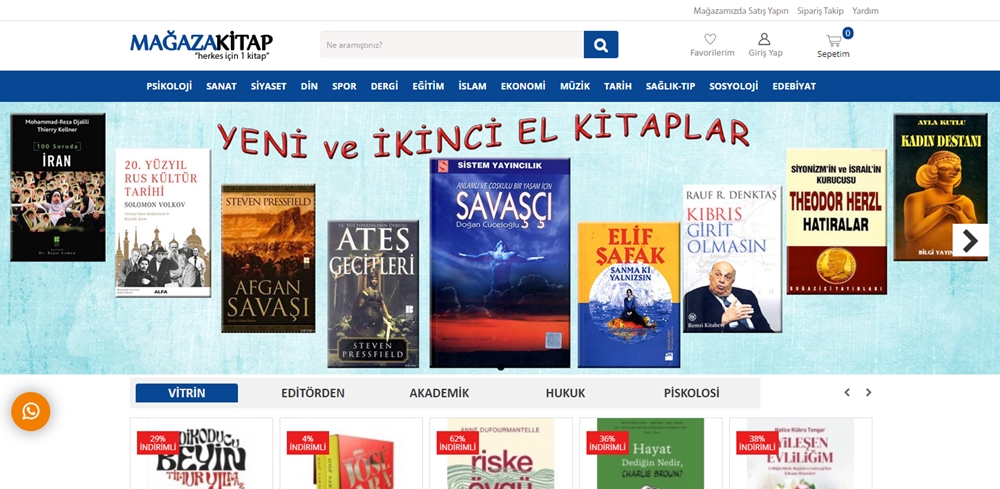Click the cart item count badge
1000x489 pixels.
(x=848, y=33)
